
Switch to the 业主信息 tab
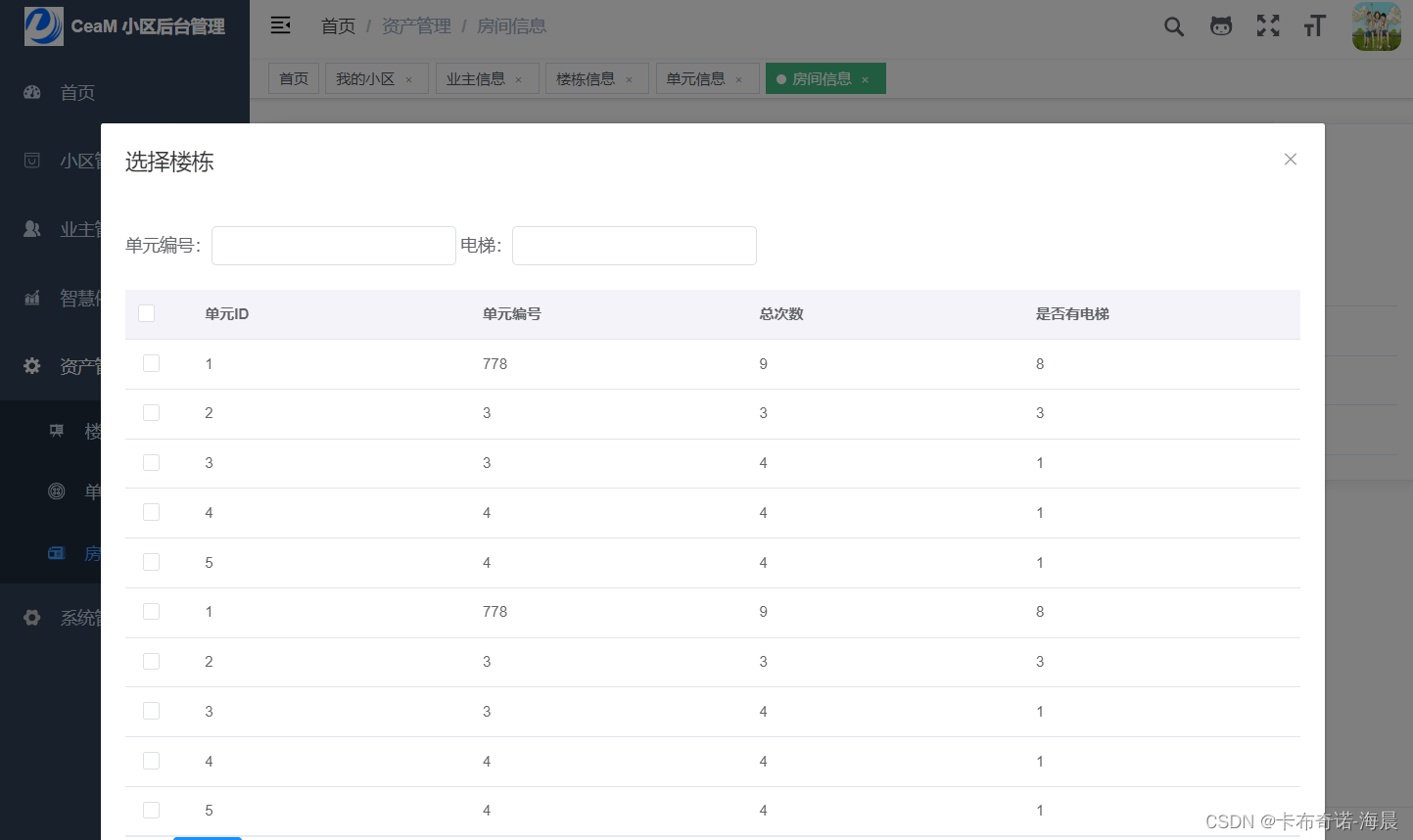click(479, 78)
